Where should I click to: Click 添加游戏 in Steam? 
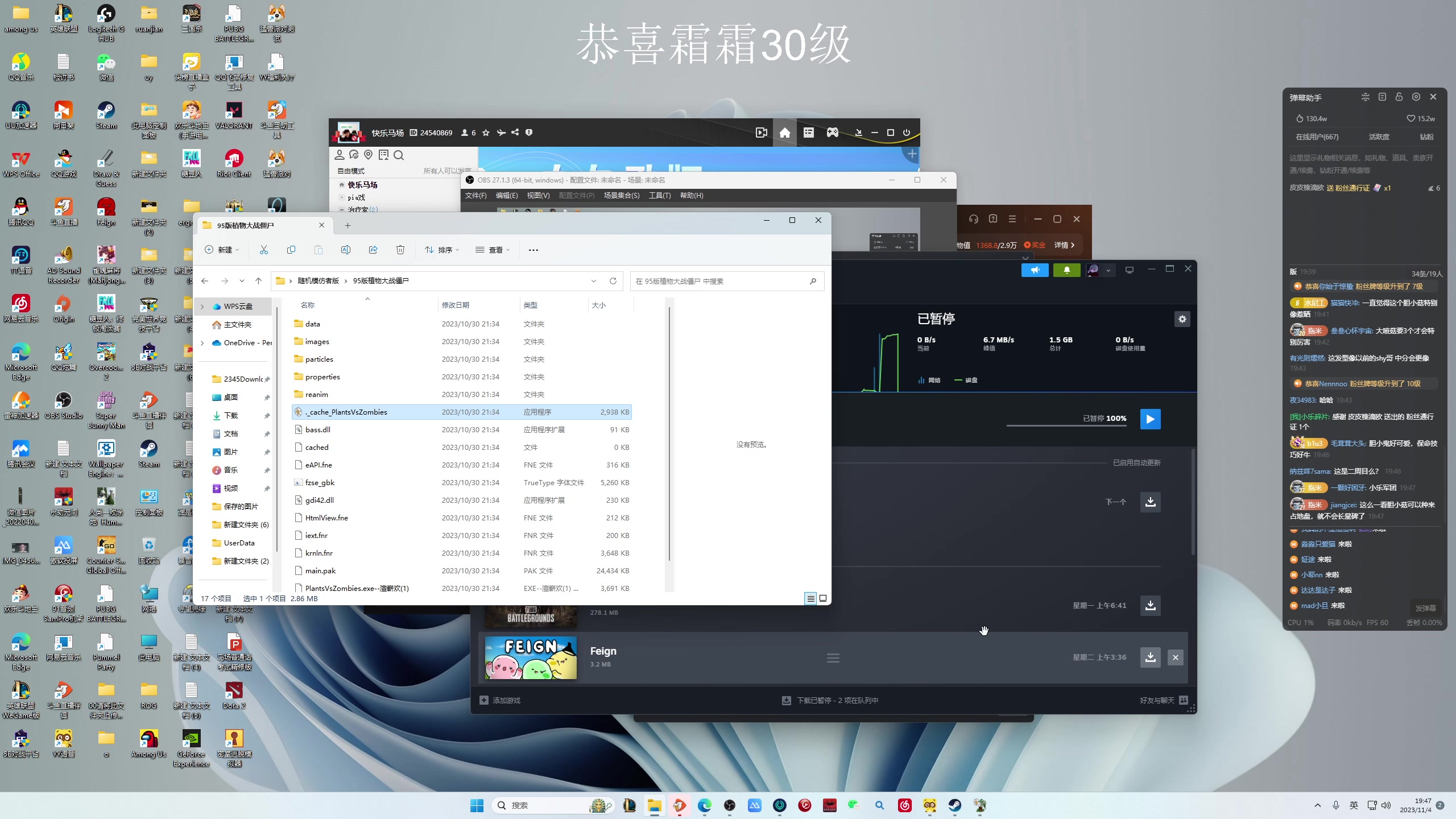pyautogui.click(x=500, y=701)
